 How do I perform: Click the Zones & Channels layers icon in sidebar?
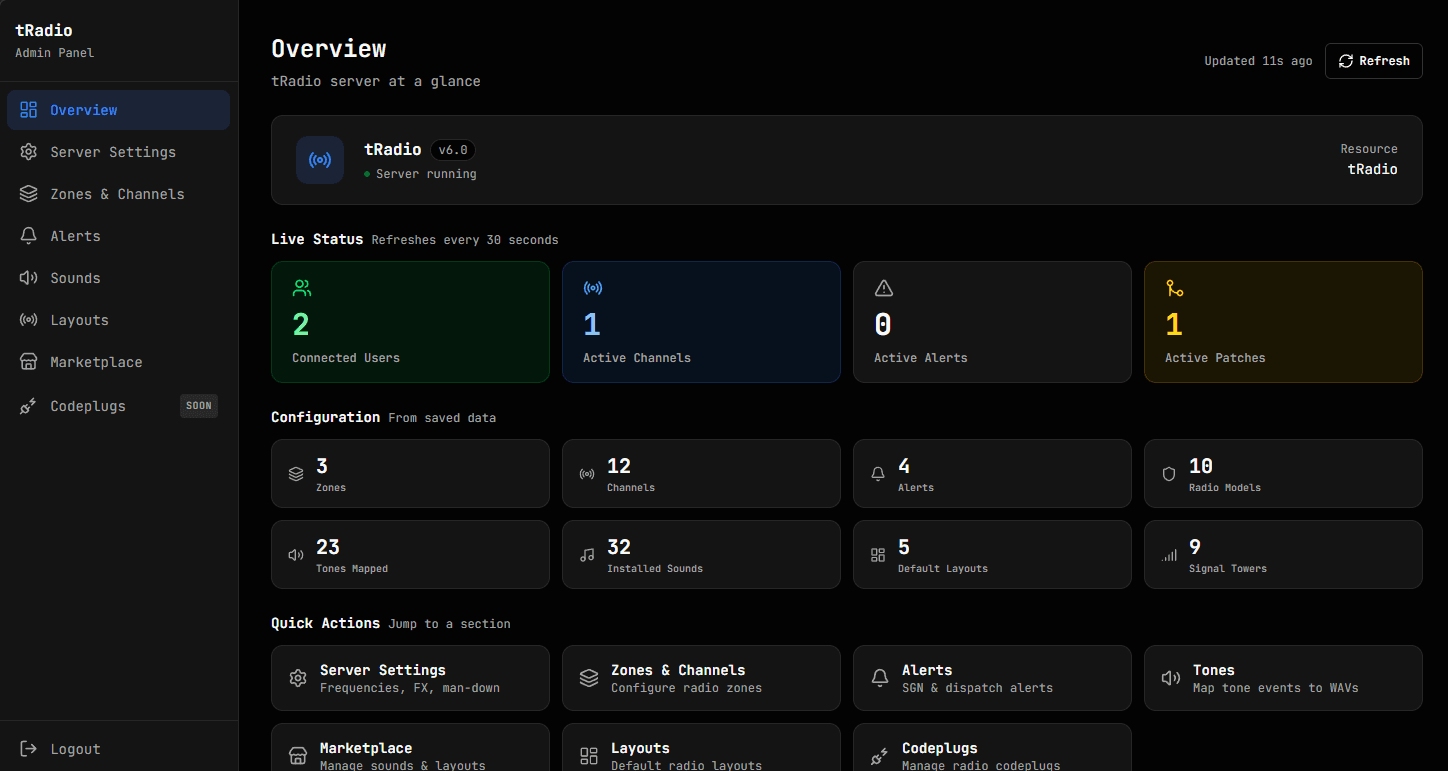click(29, 194)
